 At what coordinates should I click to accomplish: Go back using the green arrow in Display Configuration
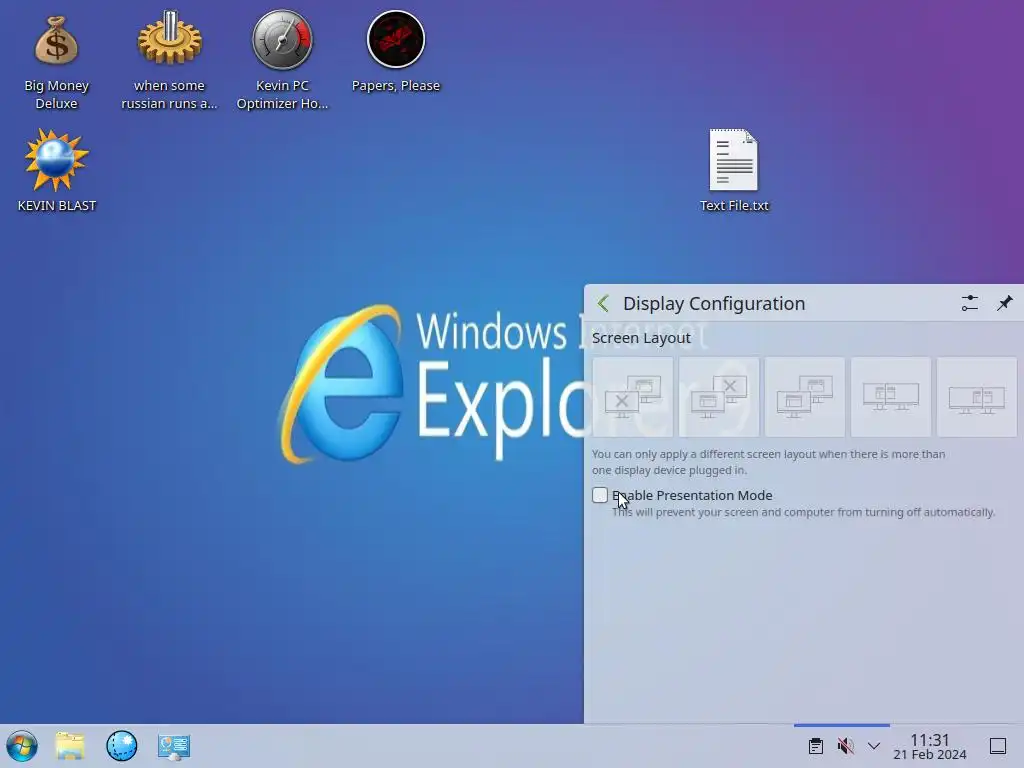pyautogui.click(x=603, y=303)
